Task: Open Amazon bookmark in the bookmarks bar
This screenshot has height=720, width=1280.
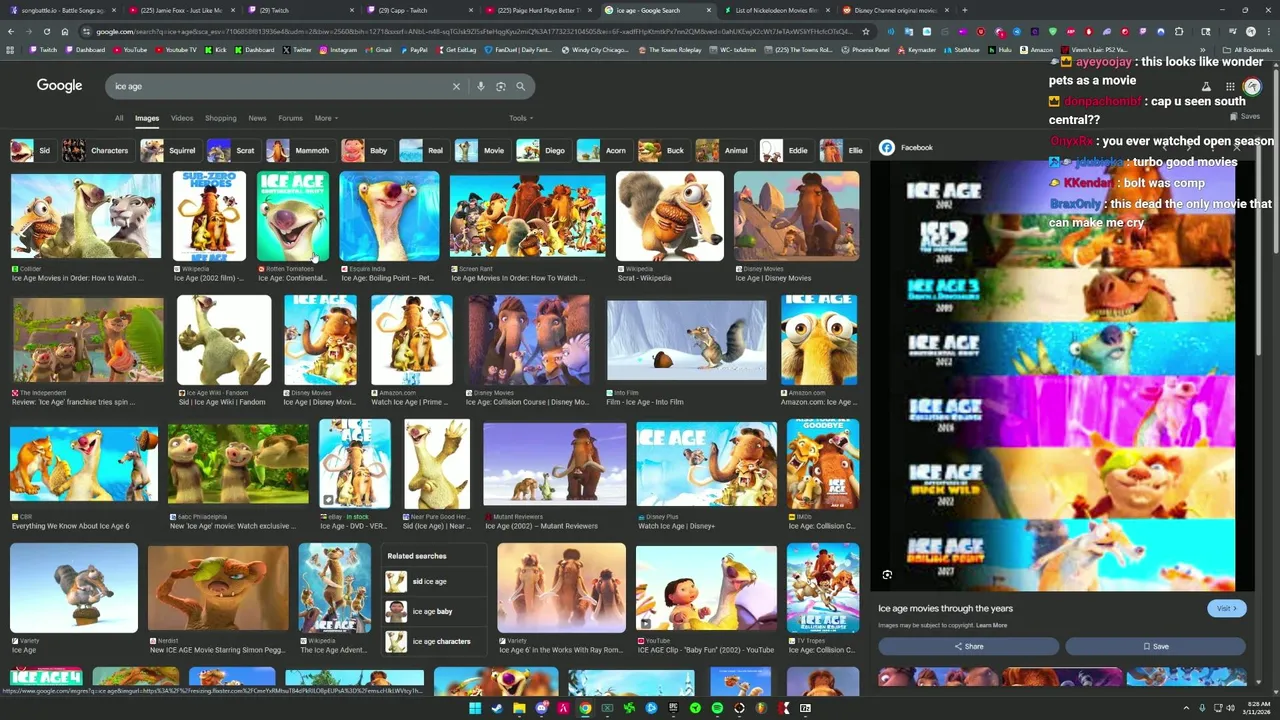Action: [x=1036, y=49]
